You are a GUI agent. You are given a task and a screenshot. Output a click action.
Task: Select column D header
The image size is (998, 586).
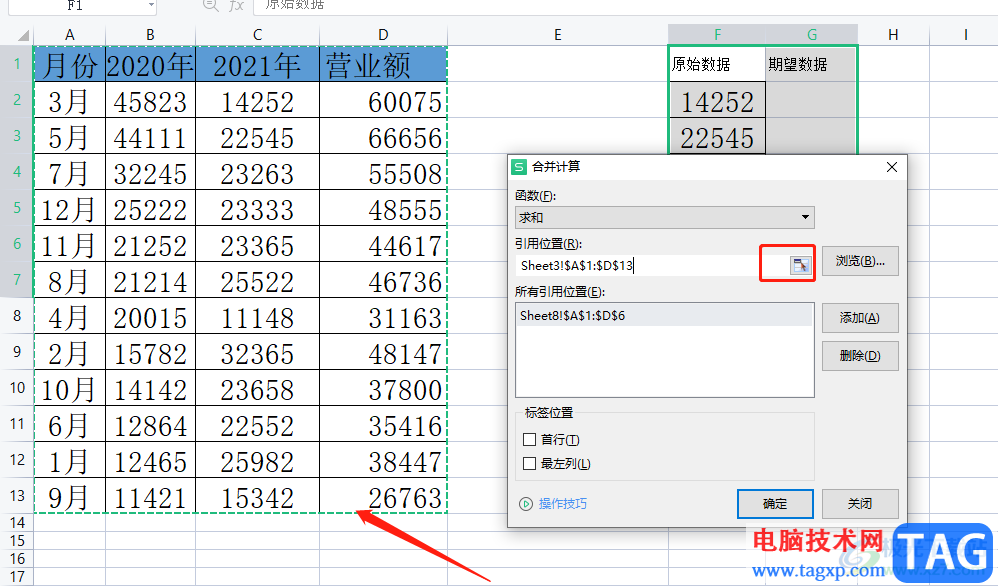[x=383, y=35]
